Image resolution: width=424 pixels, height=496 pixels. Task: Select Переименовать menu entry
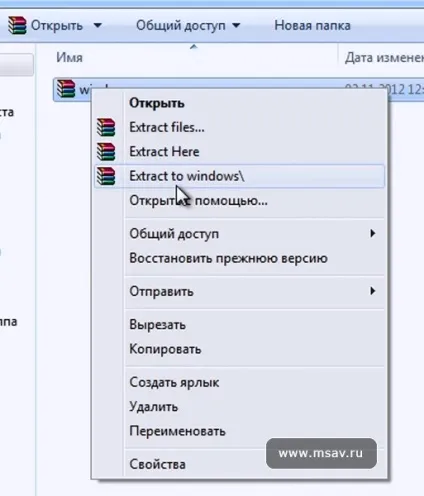[x=239, y=431]
